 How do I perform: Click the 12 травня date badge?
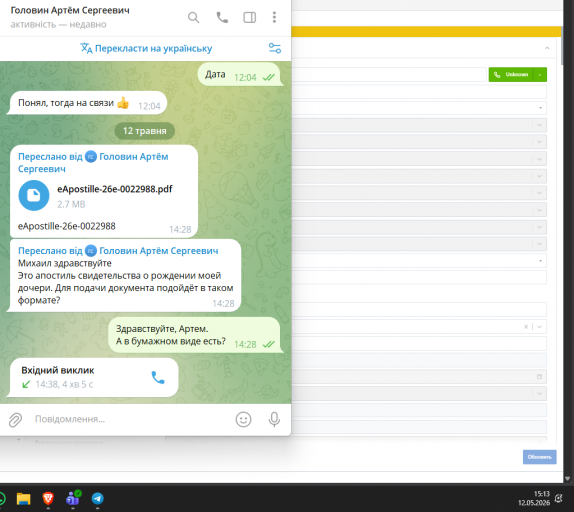pyautogui.click(x=145, y=131)
